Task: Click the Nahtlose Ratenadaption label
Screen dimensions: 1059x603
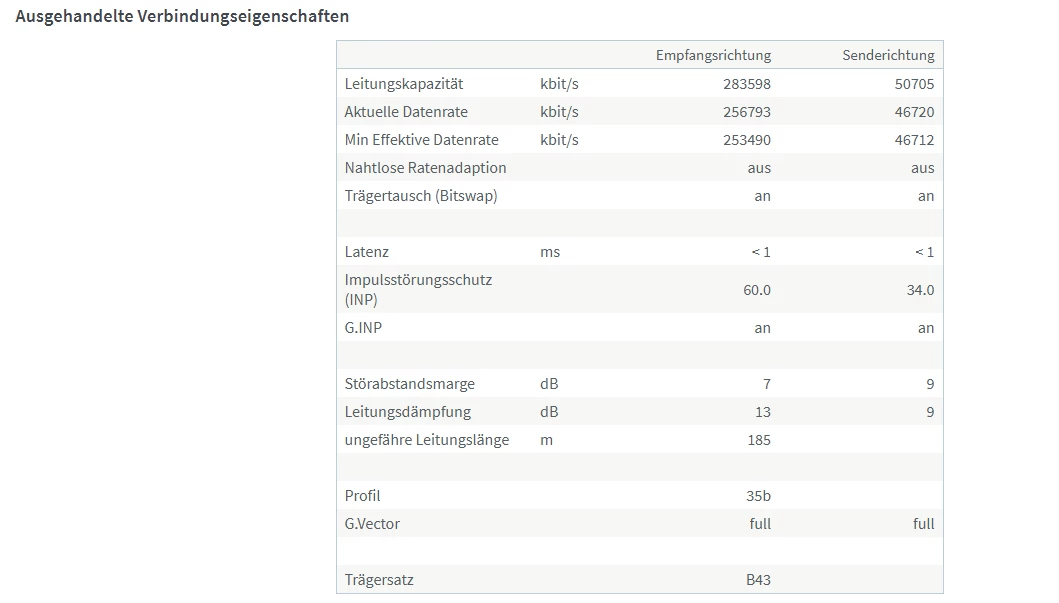Action: coord(425,168)
